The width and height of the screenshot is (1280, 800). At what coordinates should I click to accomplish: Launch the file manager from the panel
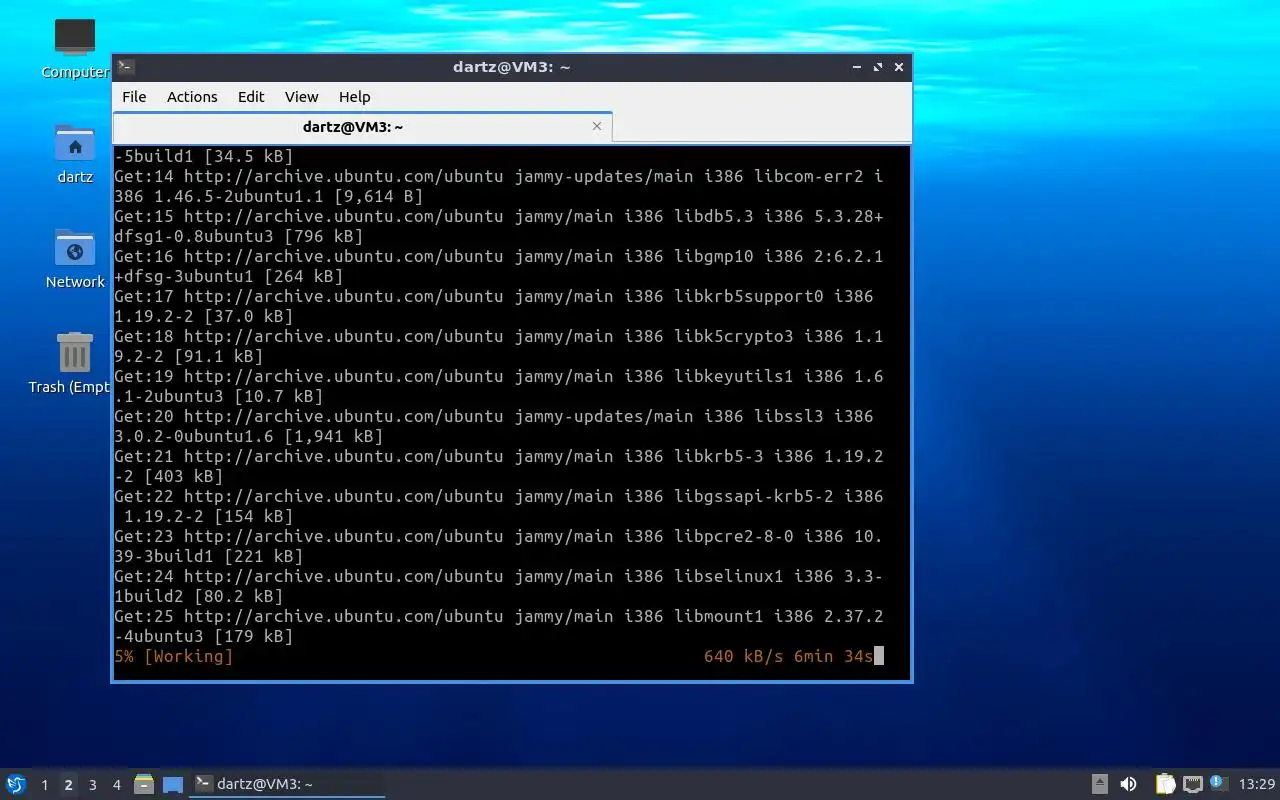[144, 784]
